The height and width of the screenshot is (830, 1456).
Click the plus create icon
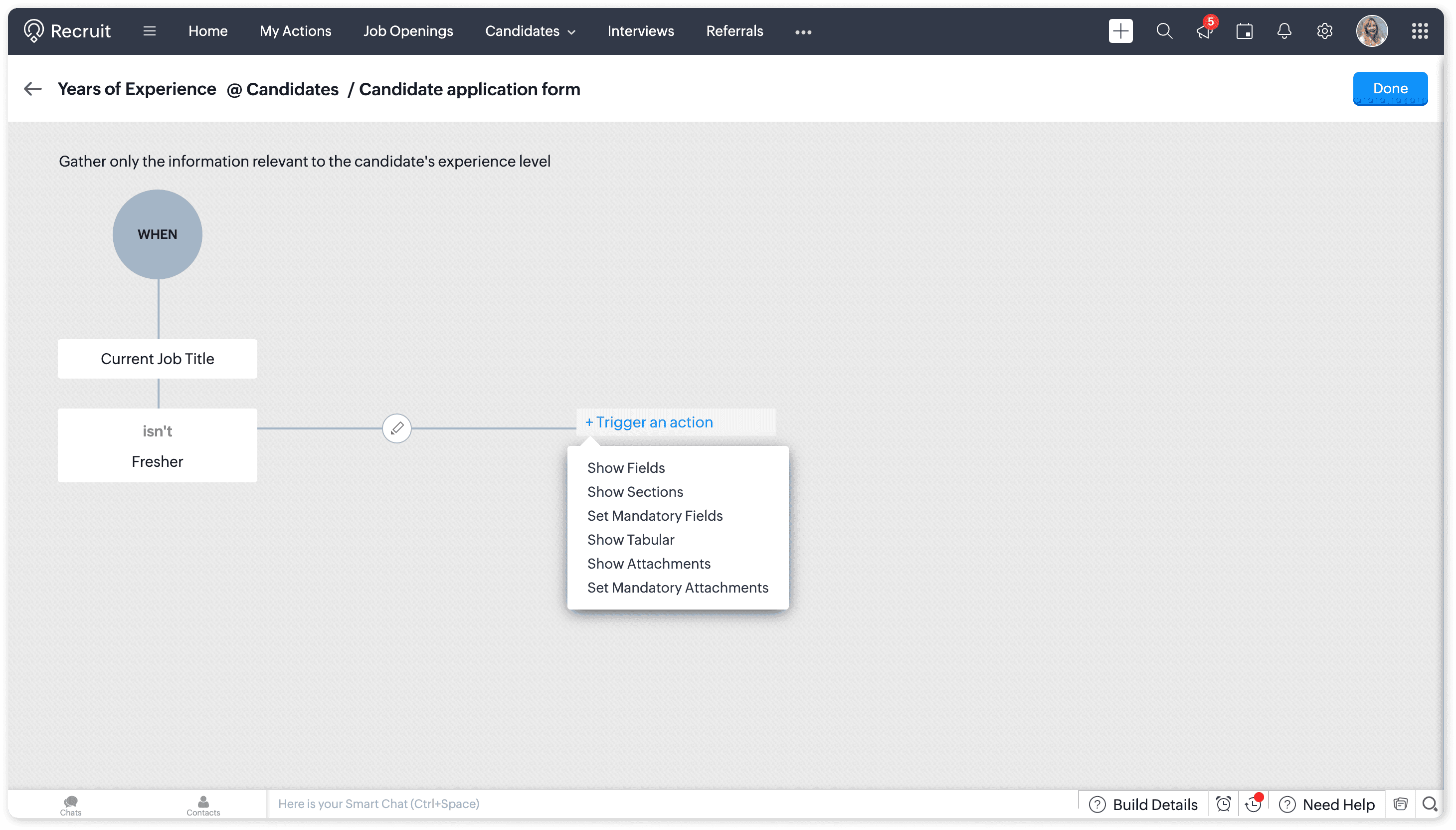pyautogui.click(x=1120, y=31)
